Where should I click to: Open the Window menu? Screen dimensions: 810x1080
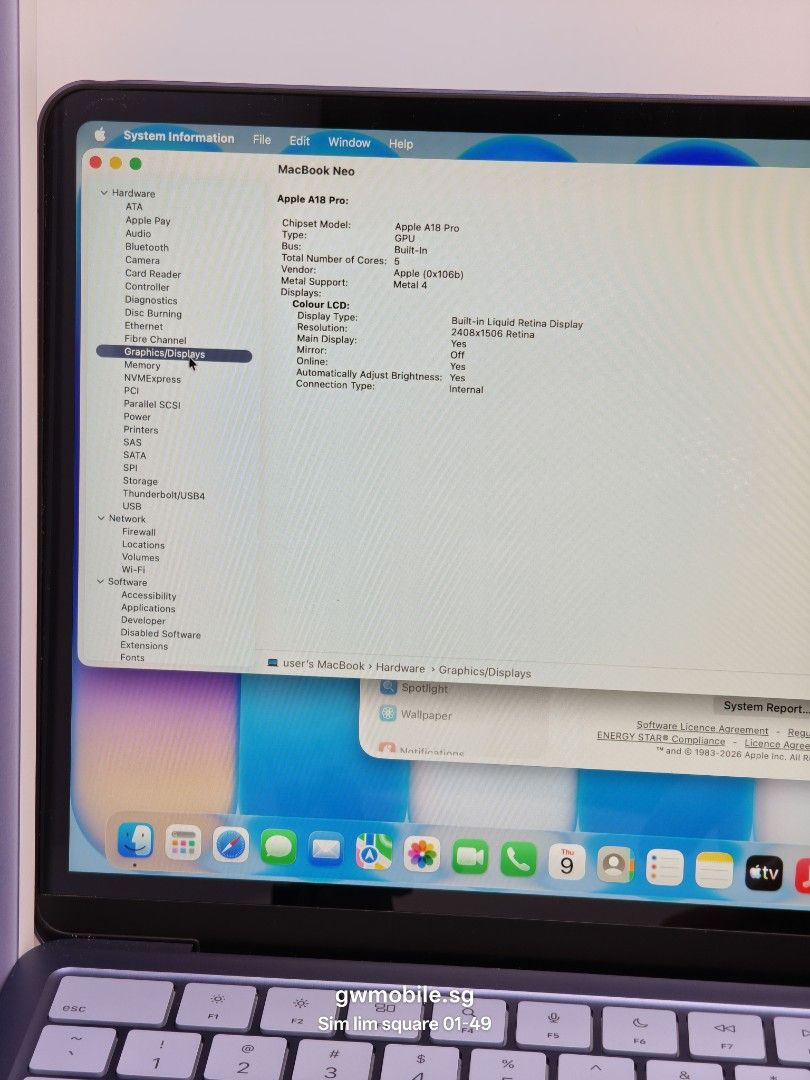(x=349, y=143)
